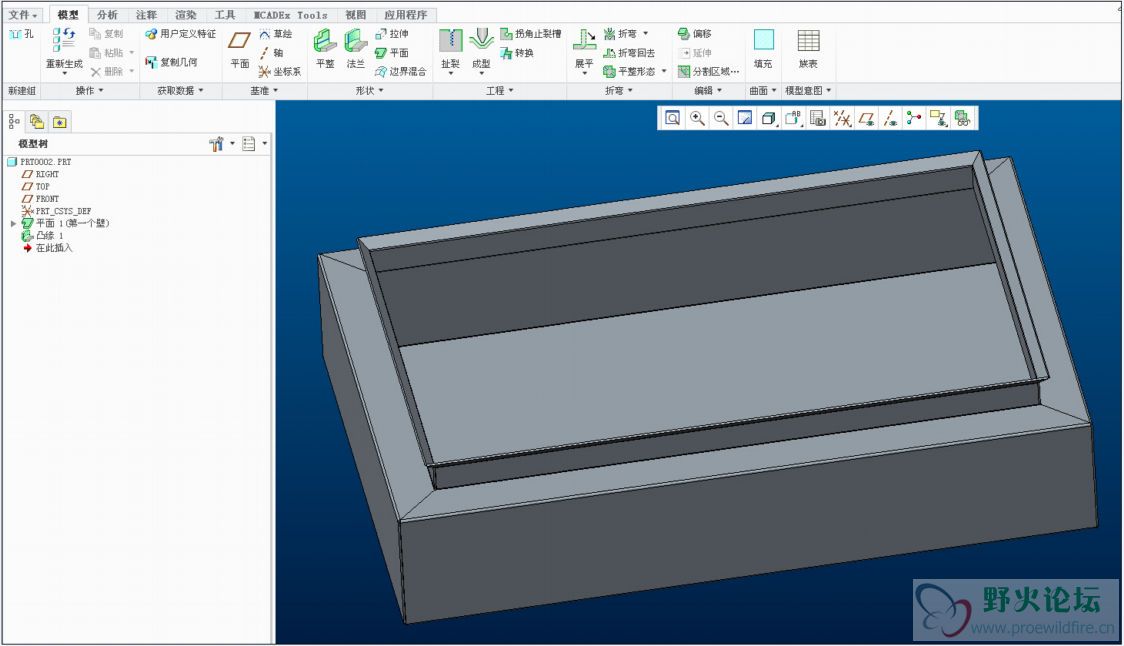Open the 工程 group dropdown

500,90
